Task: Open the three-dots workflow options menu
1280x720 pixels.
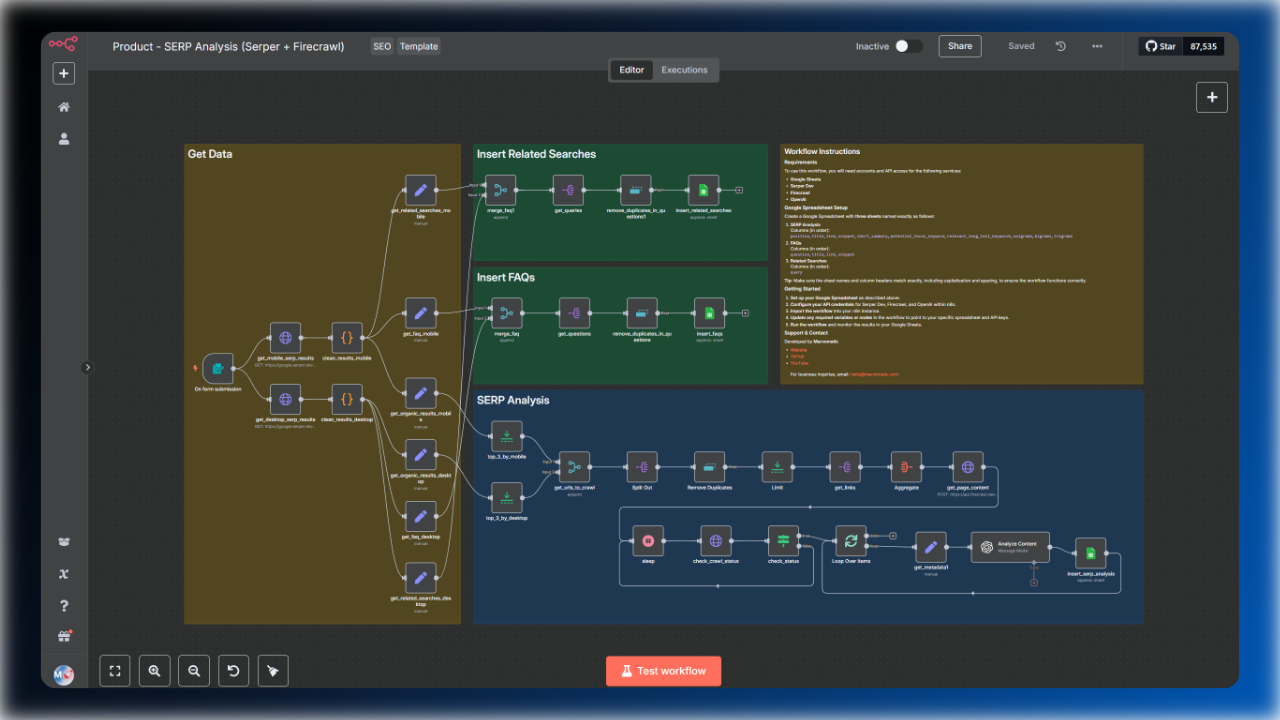Action: (x=1097, y=46)
